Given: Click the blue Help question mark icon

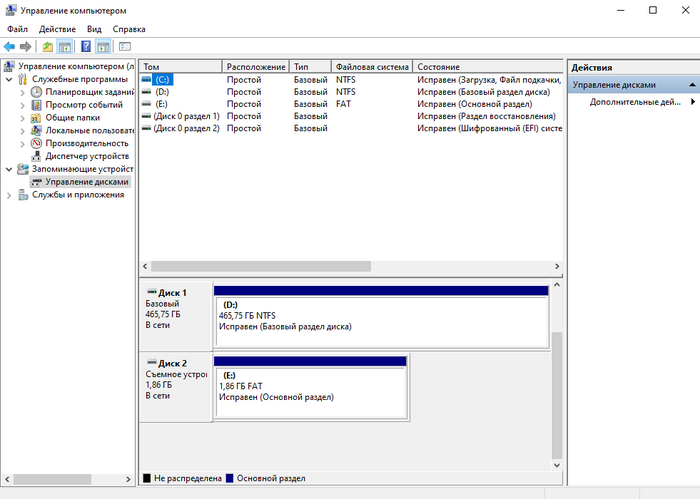Looking at the screenshot, I should [x=86, y=46].
